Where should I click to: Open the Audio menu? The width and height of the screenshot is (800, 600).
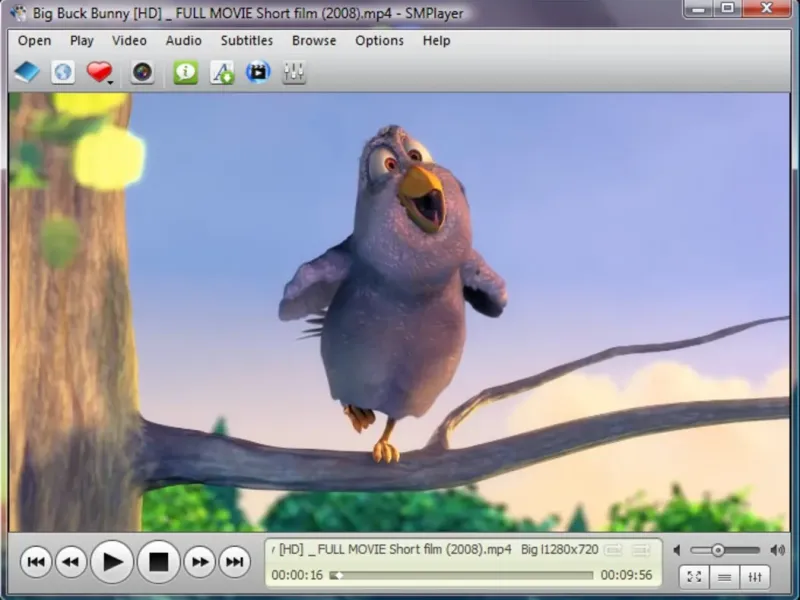183,41
